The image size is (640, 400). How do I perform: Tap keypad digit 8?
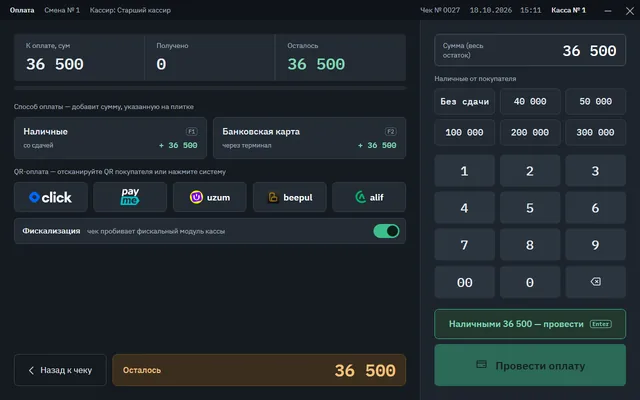pyautogui.click(x=530, y=245)
